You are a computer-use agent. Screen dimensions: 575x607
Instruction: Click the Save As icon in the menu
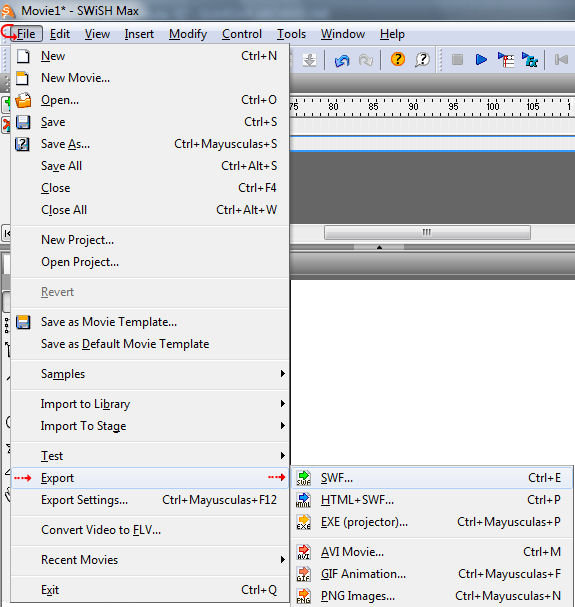pos(22,144)
